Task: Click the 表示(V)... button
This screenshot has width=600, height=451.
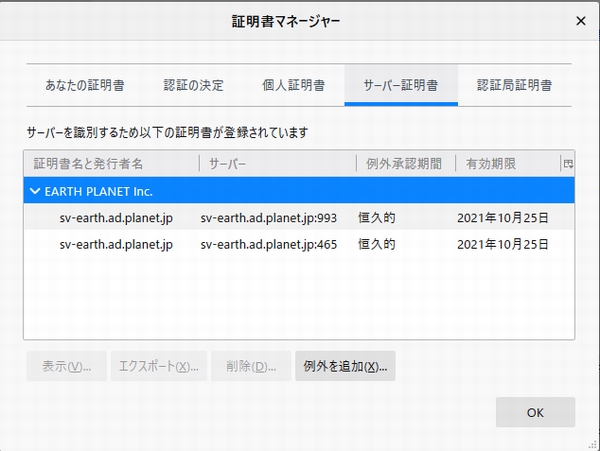Action: (67, 366)
